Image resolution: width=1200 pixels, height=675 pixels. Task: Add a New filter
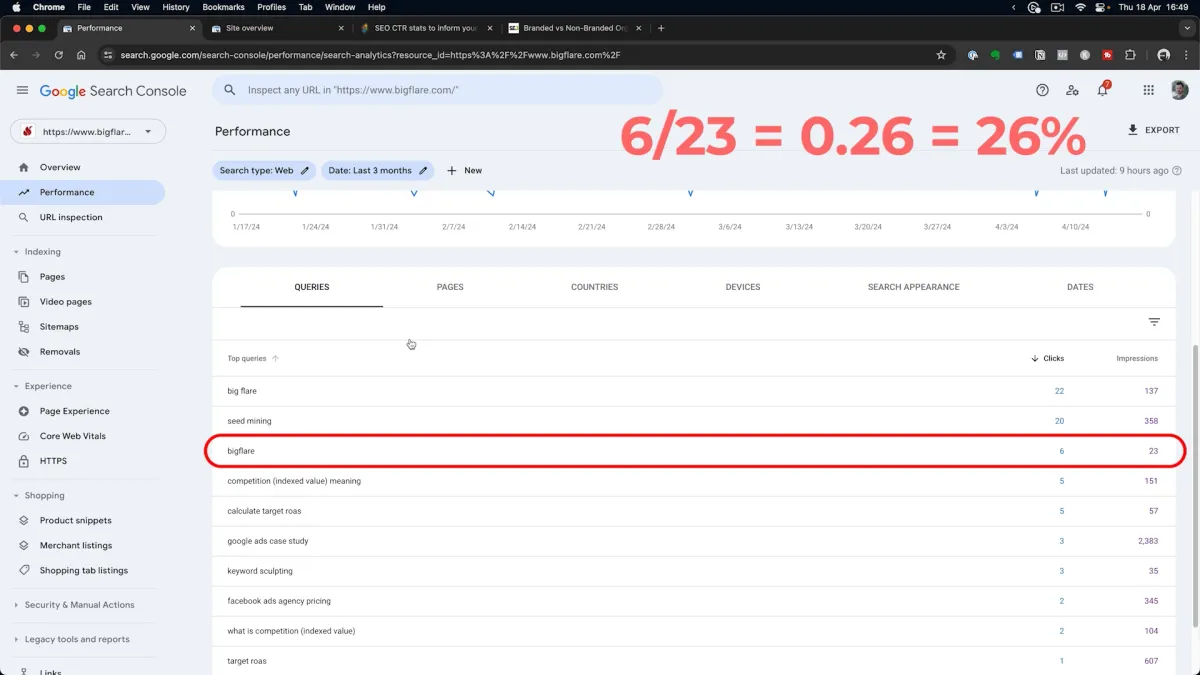465,171
